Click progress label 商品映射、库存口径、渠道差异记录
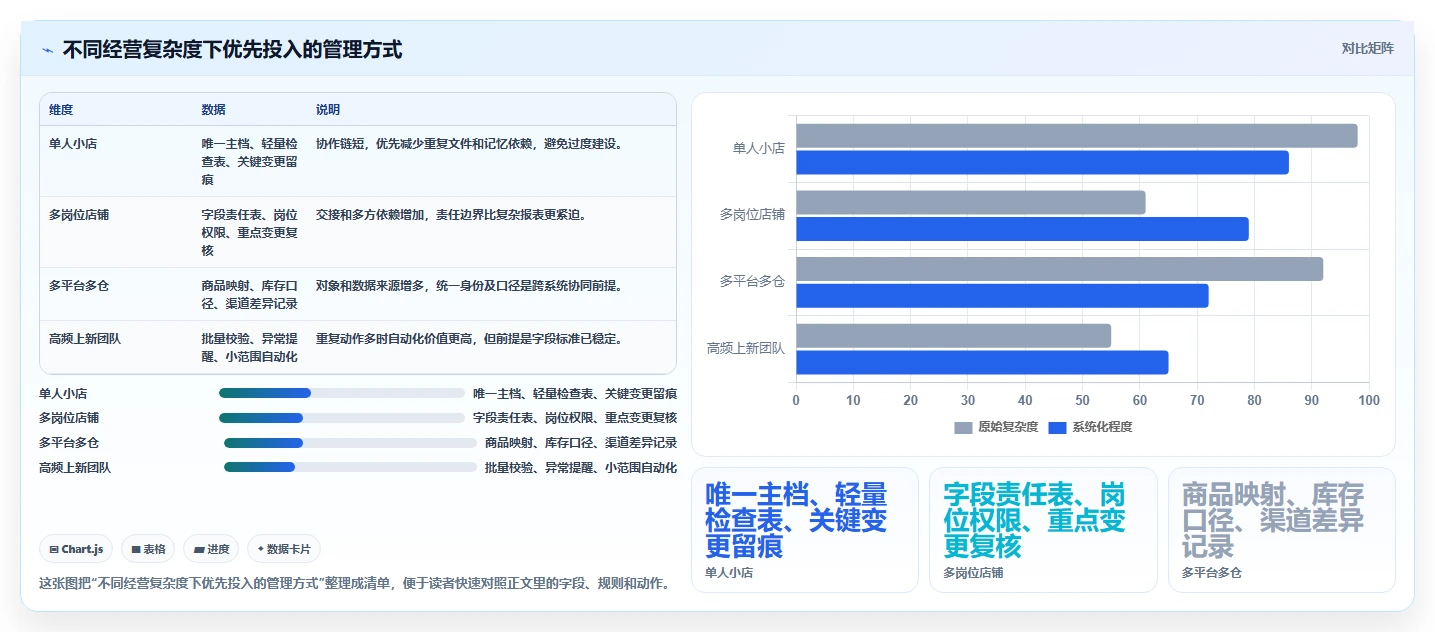Viewport: 1435px width, 632px height. [581, 442]
